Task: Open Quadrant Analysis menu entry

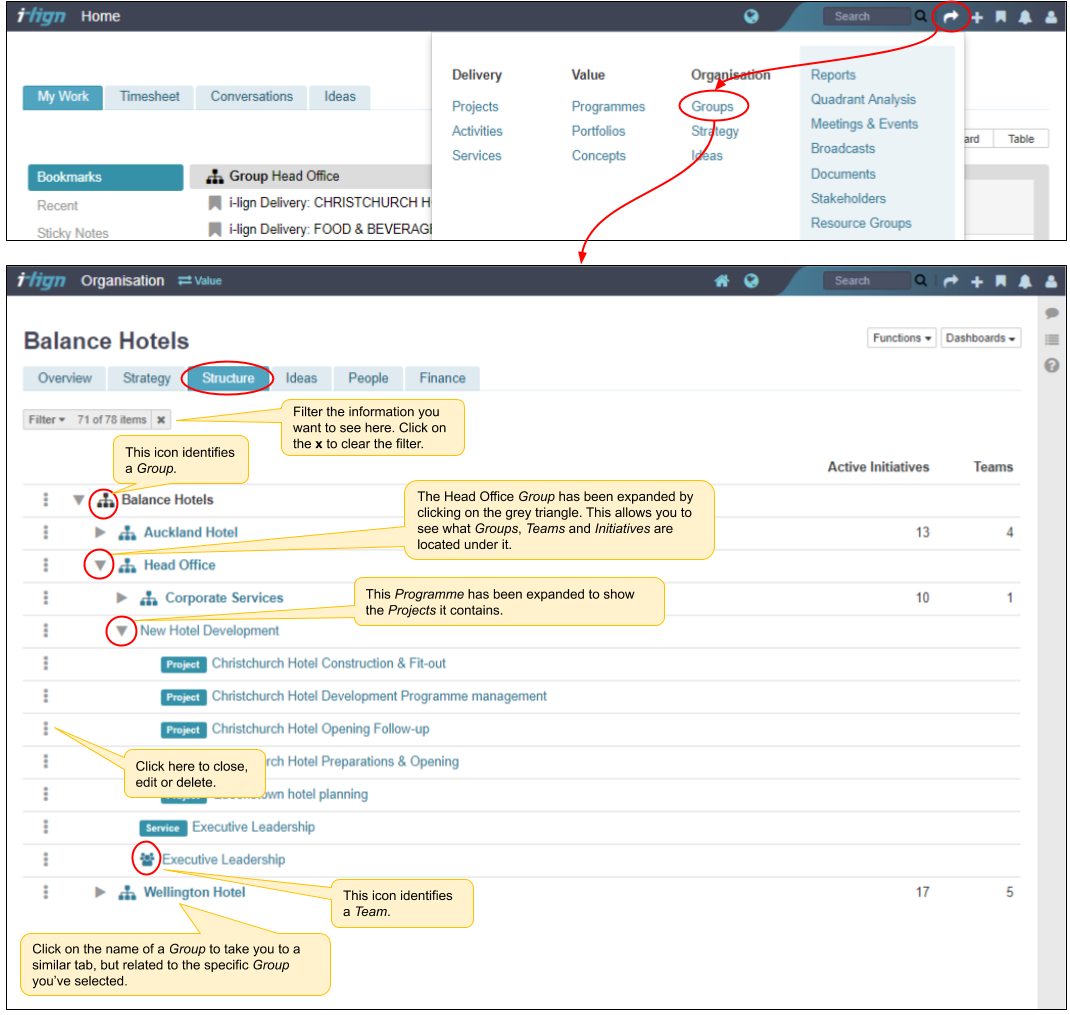Action: click(x=863, y=100)
